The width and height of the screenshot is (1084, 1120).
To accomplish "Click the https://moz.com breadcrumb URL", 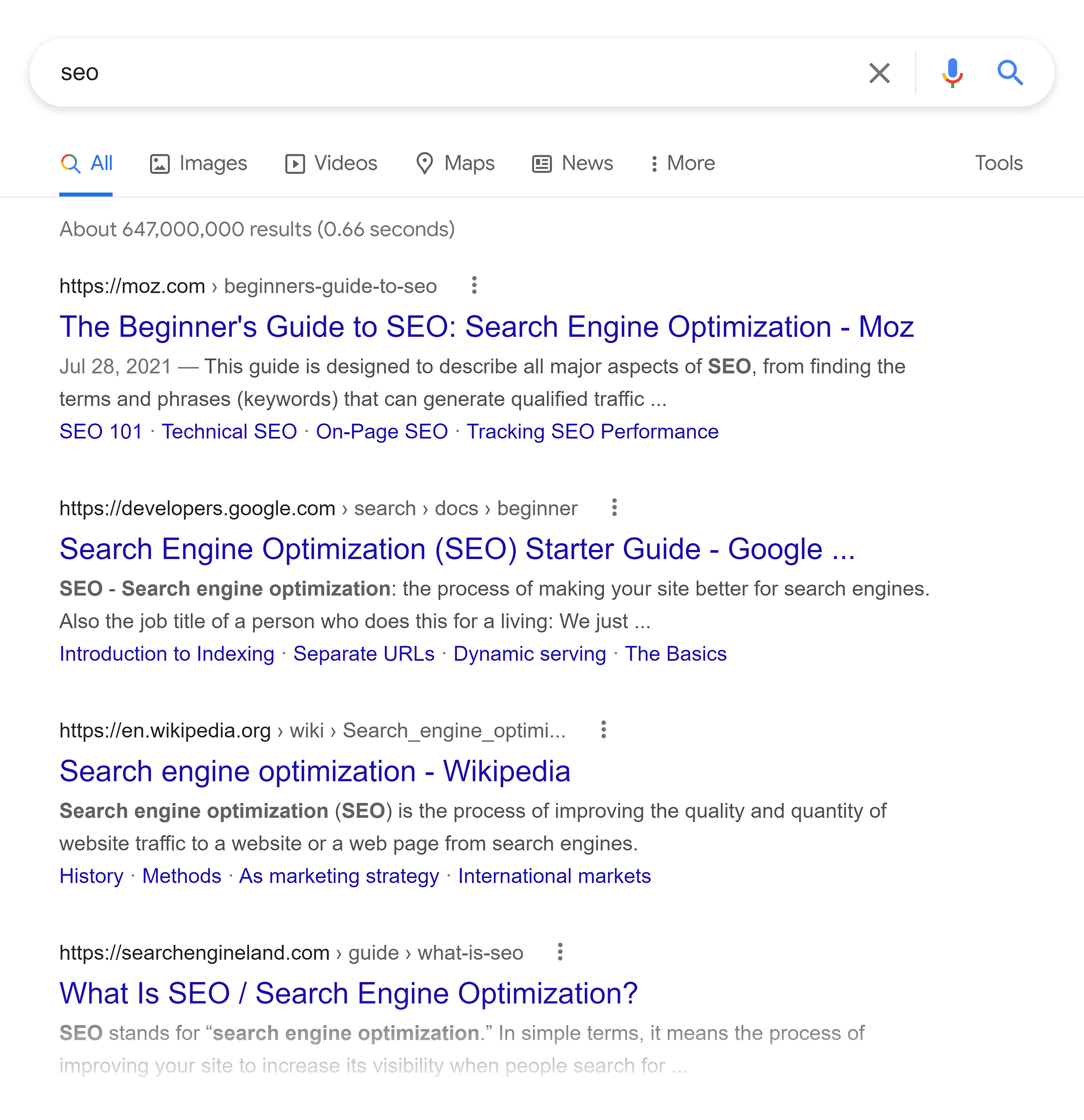I will pos(132,286).
